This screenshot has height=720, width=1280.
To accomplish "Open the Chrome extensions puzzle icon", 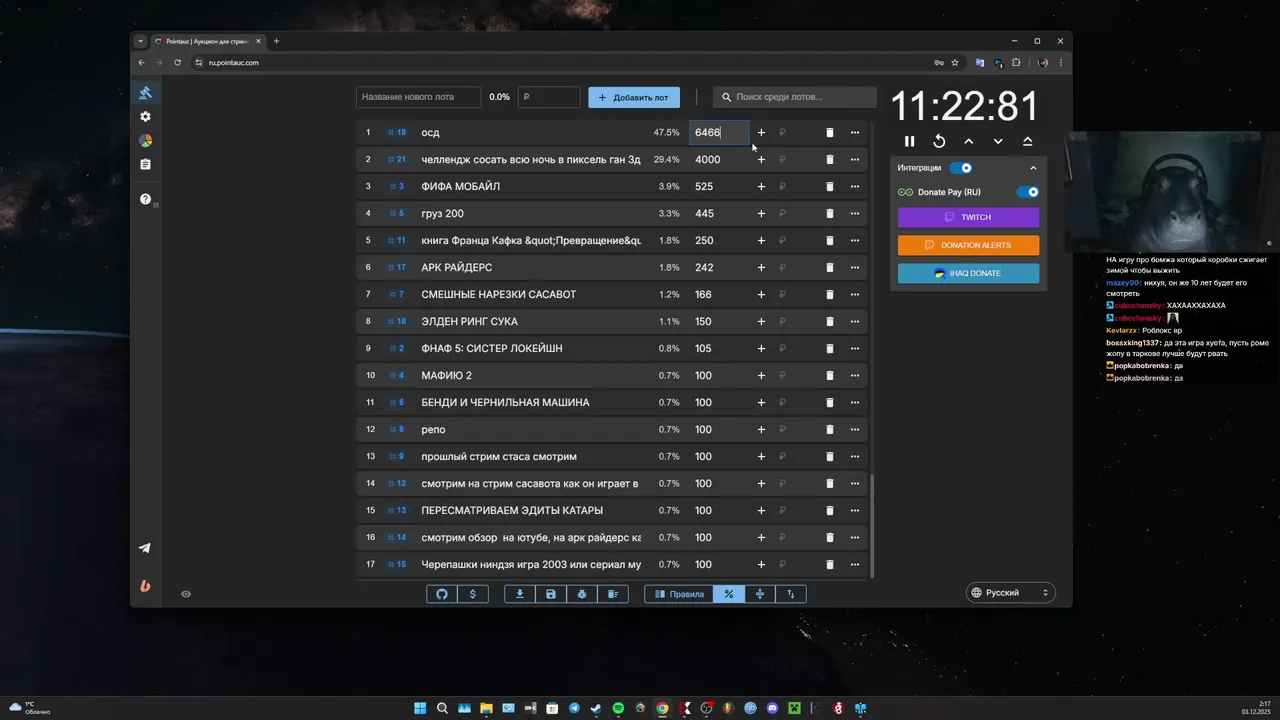I will (1017, 62).
